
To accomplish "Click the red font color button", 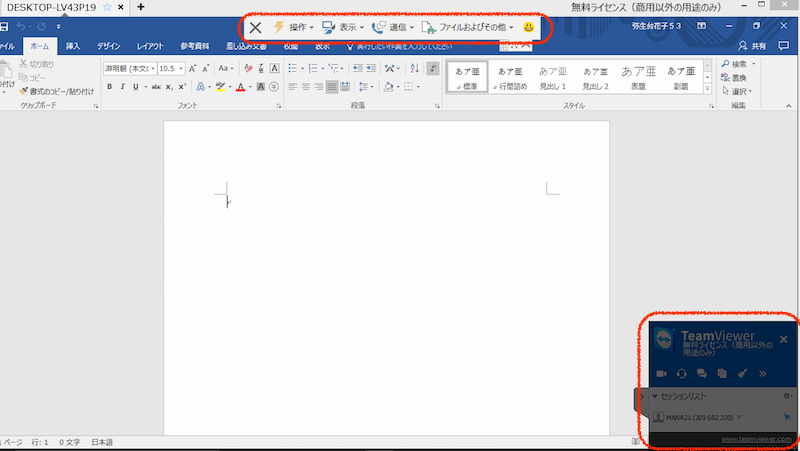I will tap(240, 87).
